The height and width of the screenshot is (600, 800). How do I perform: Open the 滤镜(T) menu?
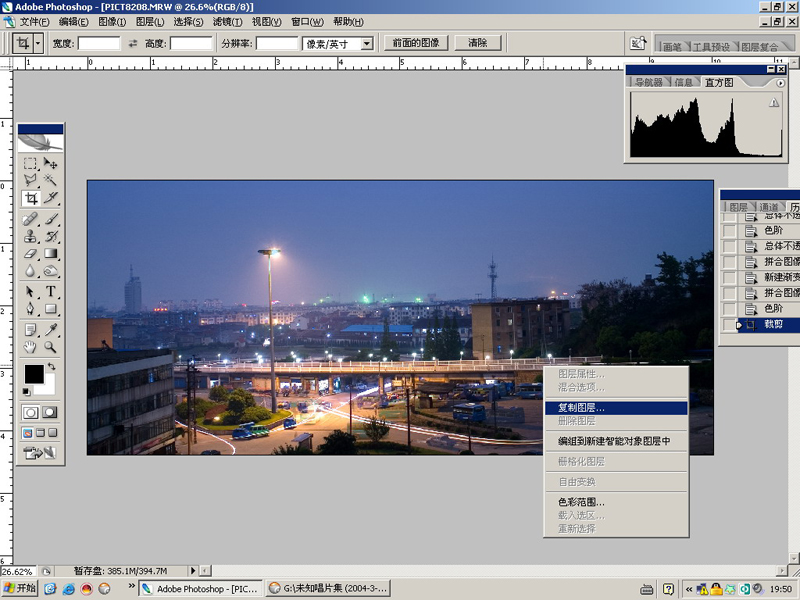[228, 22]
